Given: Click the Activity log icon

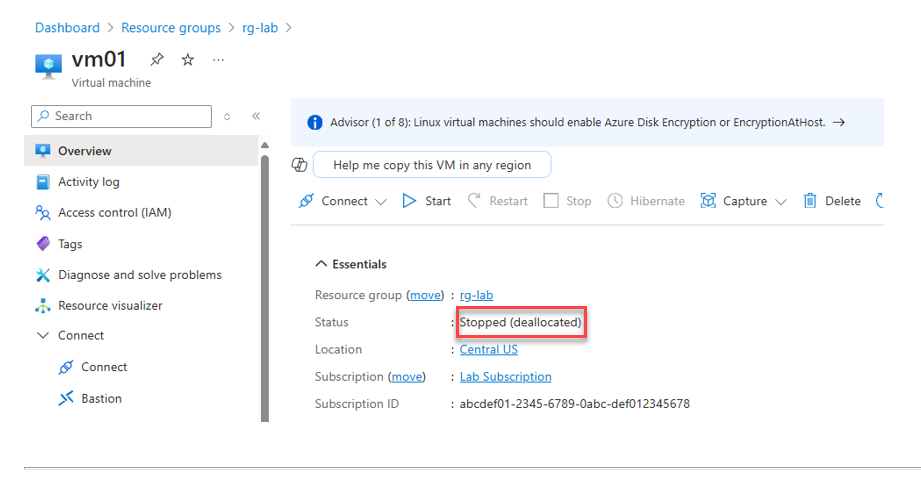Looking at the screenshot, I should pos(43,182).
